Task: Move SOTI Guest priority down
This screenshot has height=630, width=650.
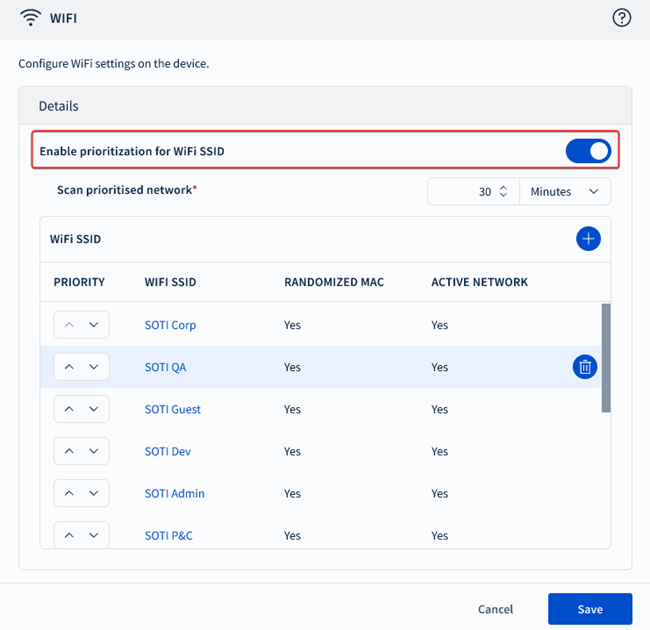Action: (94, 409)
